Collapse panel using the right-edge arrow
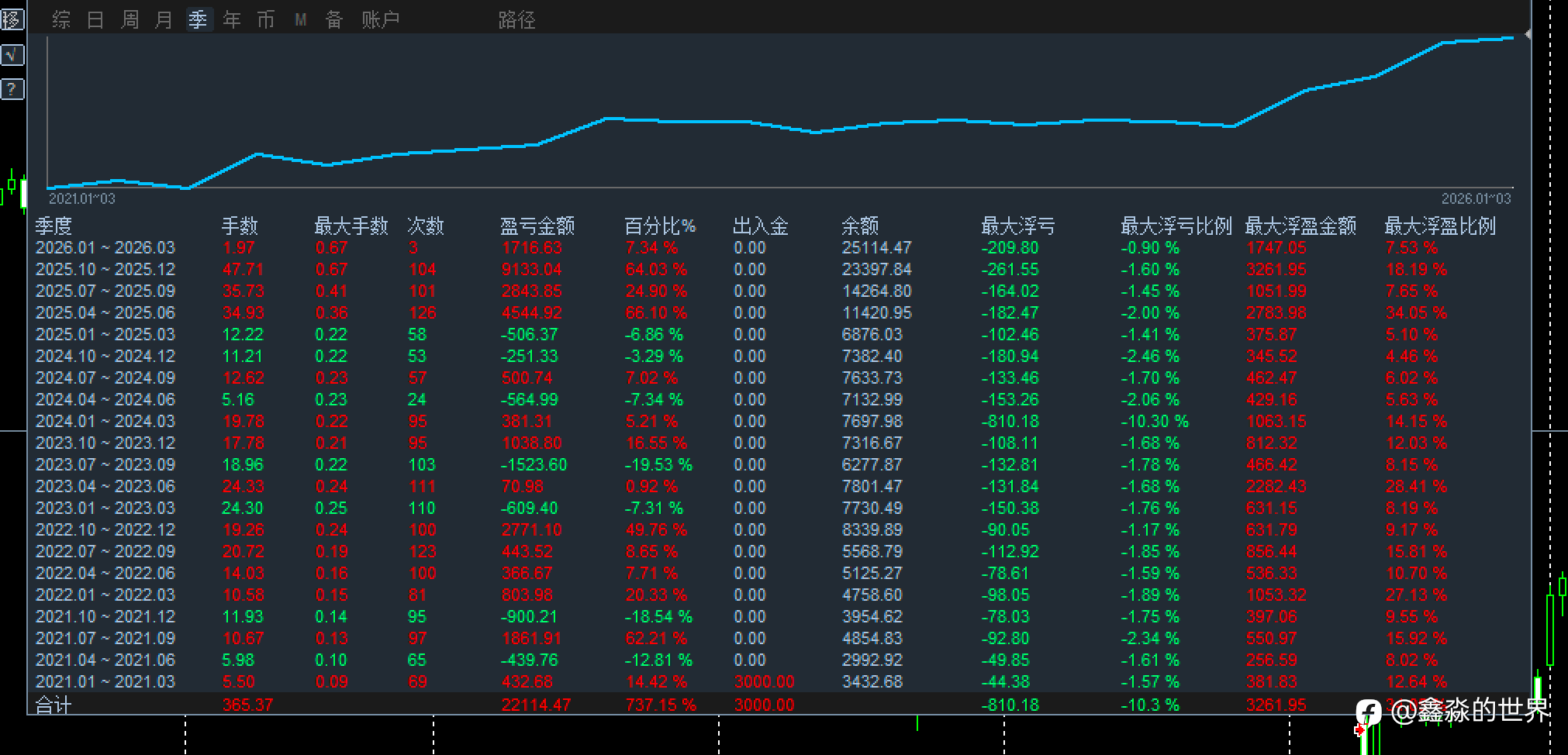1568x755 pixels. (x=1527, y=34)
